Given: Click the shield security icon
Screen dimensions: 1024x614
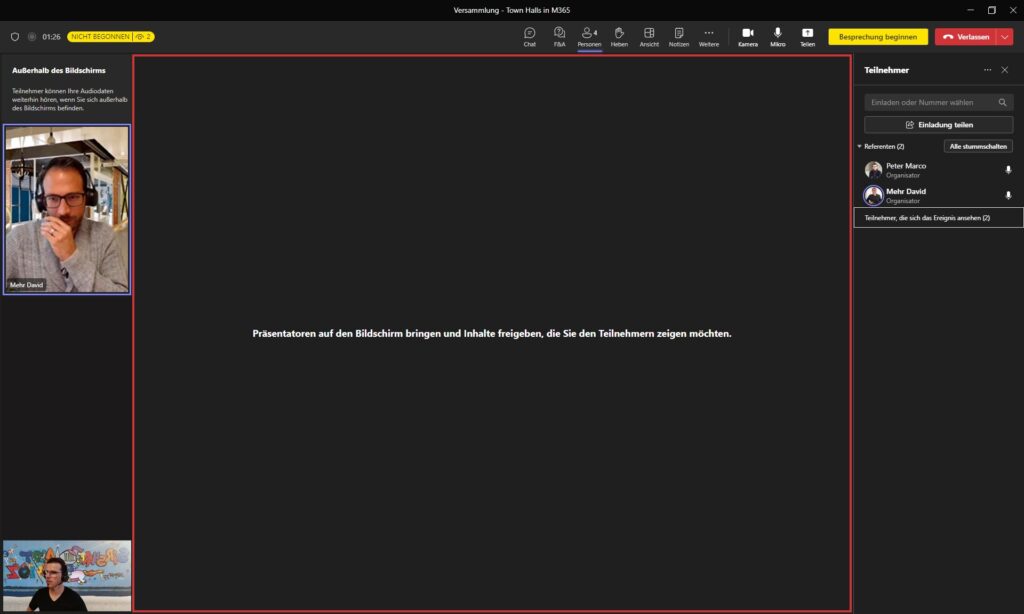Looking at the screenshot, I should coord(15,37).
